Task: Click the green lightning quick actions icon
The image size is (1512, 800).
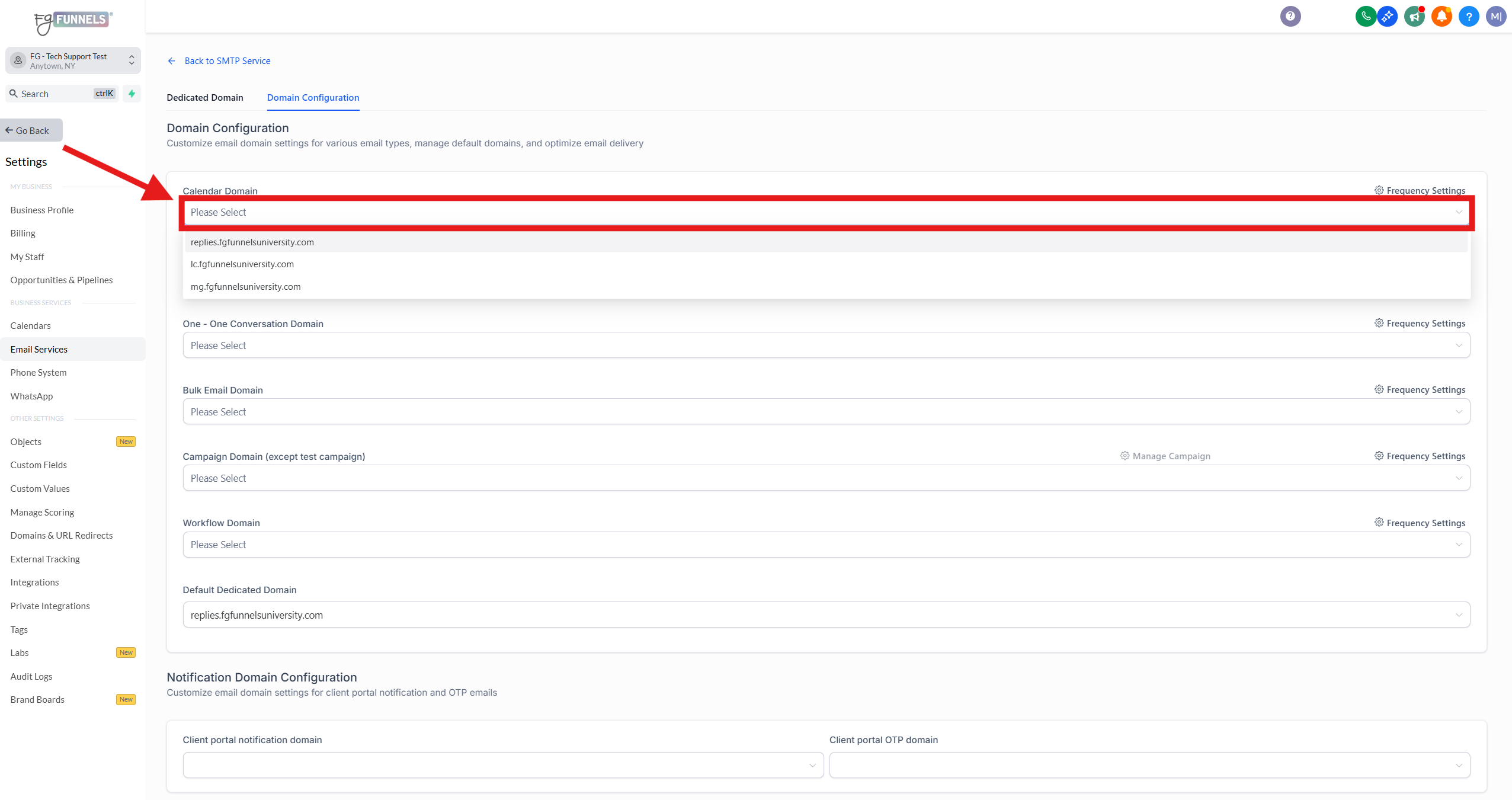Action: (132, 94)
